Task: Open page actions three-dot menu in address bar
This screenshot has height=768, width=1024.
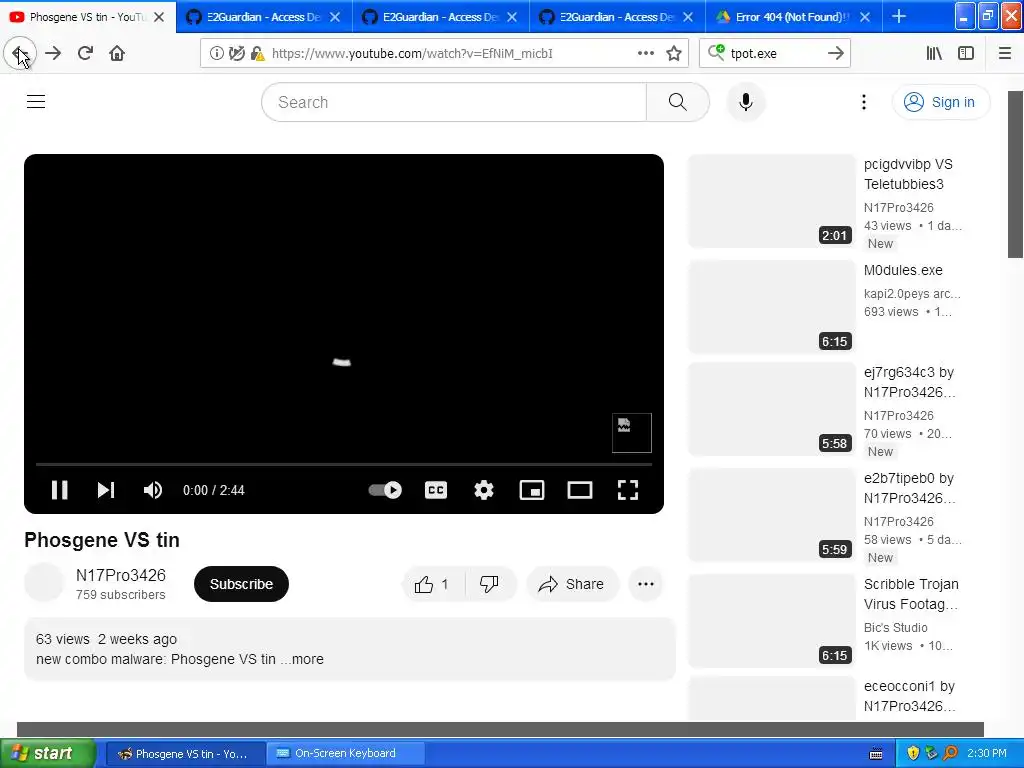Action: (x=646, y=54)
